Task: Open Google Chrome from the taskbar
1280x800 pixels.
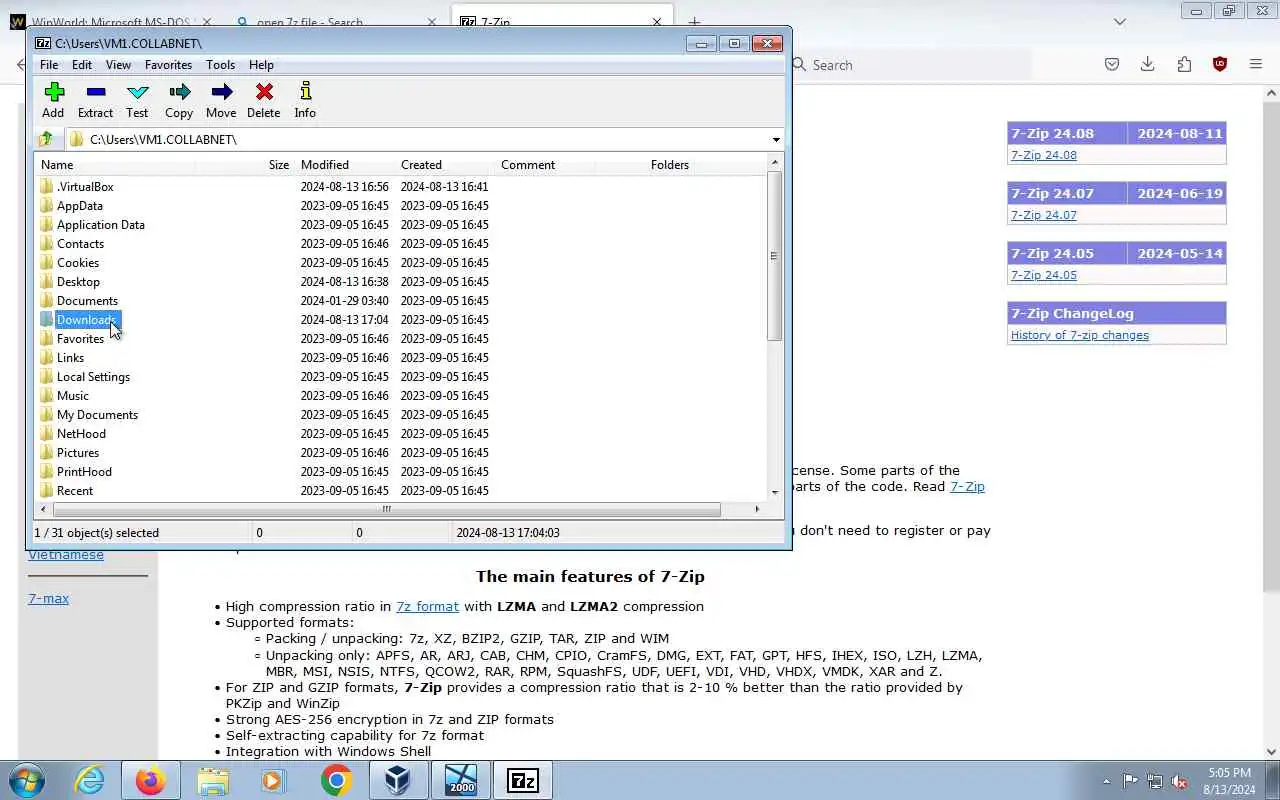Action: pos(336,780)
